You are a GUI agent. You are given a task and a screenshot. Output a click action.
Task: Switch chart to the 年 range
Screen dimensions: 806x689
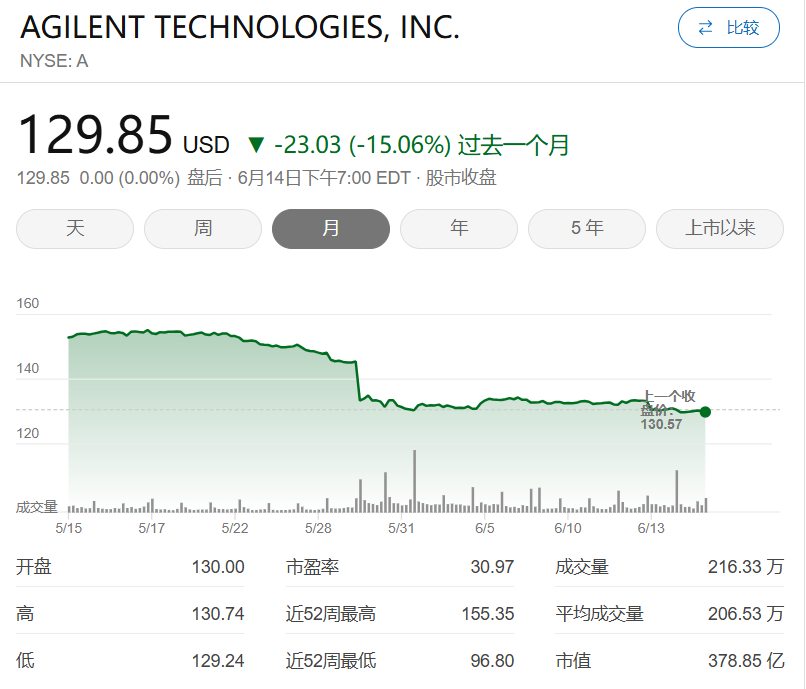[x=459, y=228]
